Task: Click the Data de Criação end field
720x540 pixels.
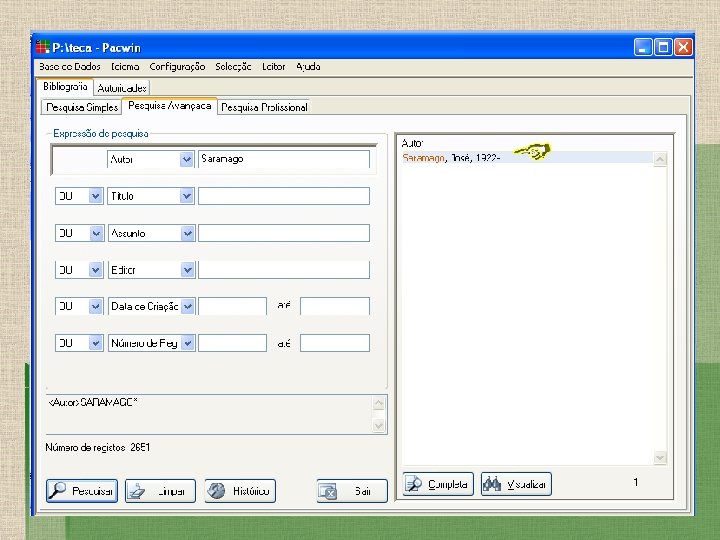Action: coord(335,306)
